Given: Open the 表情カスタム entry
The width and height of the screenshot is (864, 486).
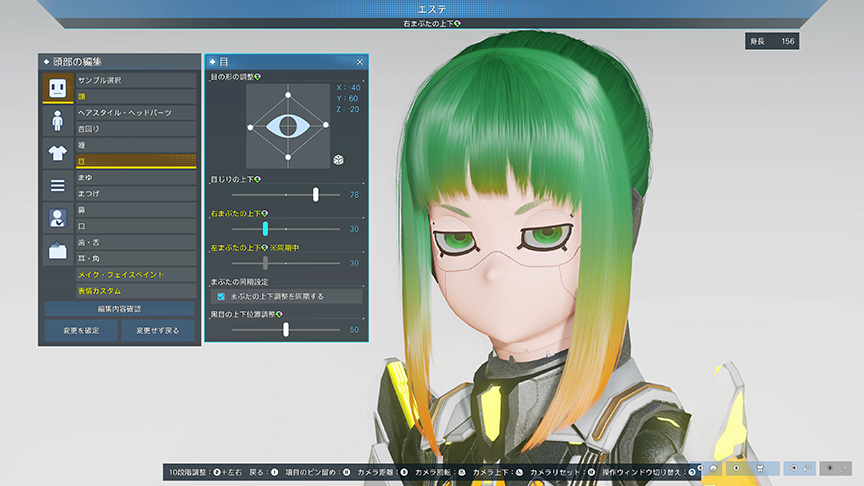Looking at the screenshot, I should pyautogui.click(x=135, y=291).
